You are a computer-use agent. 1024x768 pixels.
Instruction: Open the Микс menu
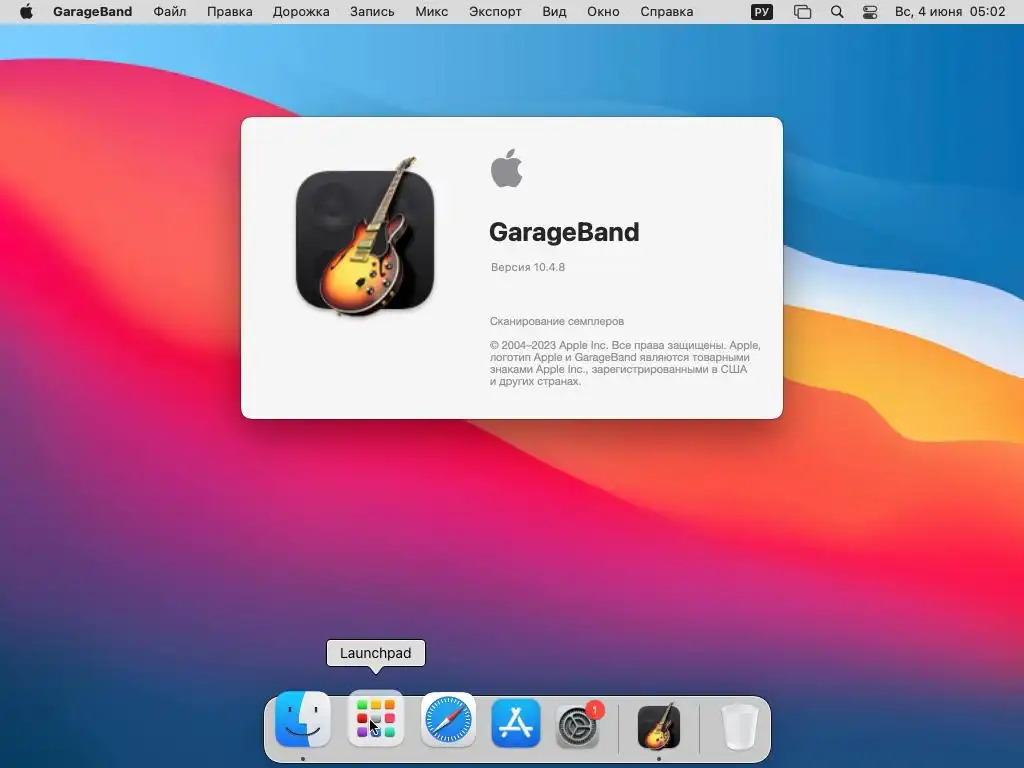point(432,12)
